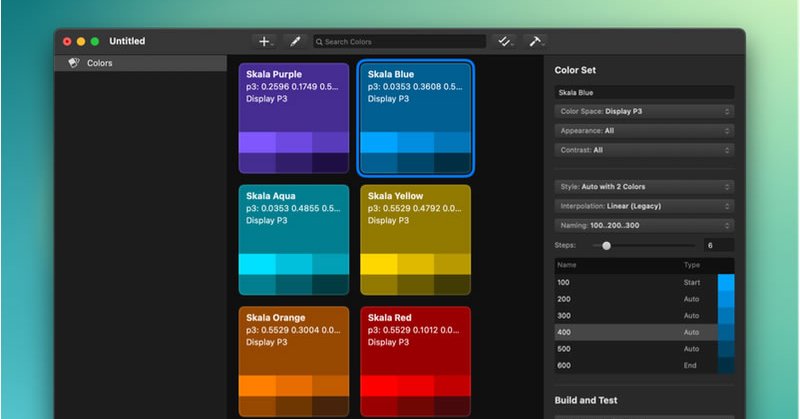The image size is (800, 419).
Task: Open the Naming 100..200..300 dropdown
Action: click(644, 225)
